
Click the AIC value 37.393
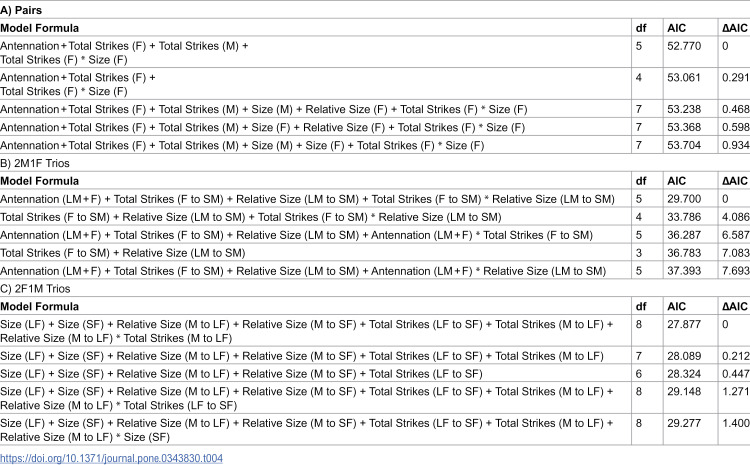684,271
